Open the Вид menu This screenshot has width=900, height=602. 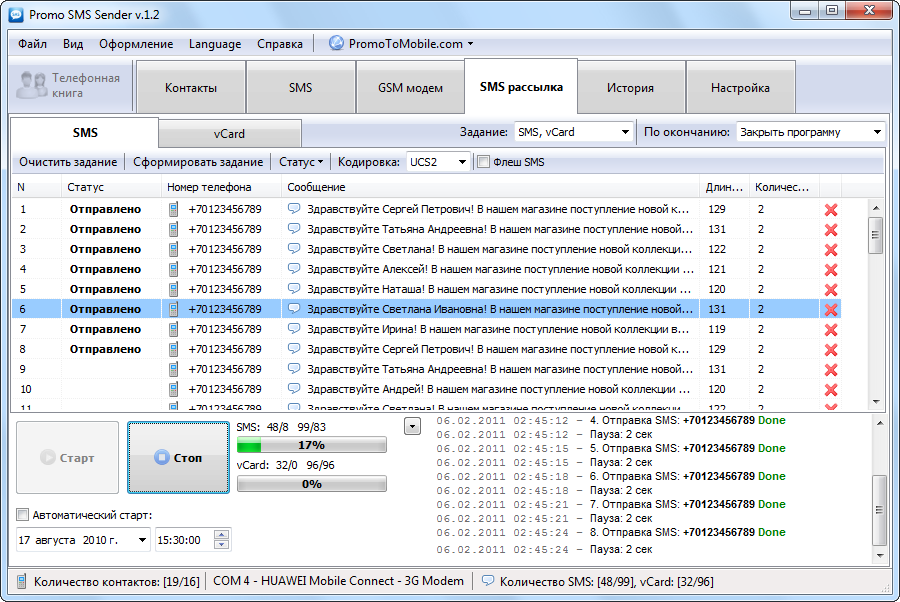pos(73,44)
